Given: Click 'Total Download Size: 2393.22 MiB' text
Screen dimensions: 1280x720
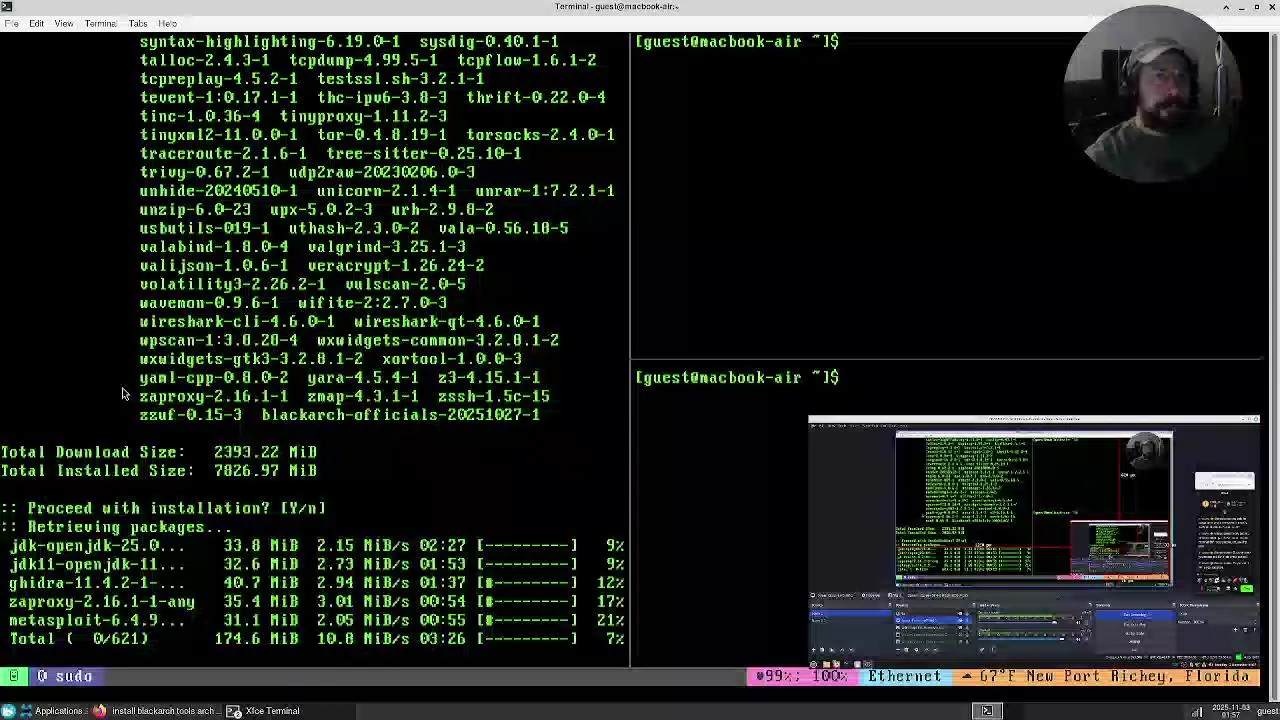Looking at the screenshot, I should coord(159,452).
